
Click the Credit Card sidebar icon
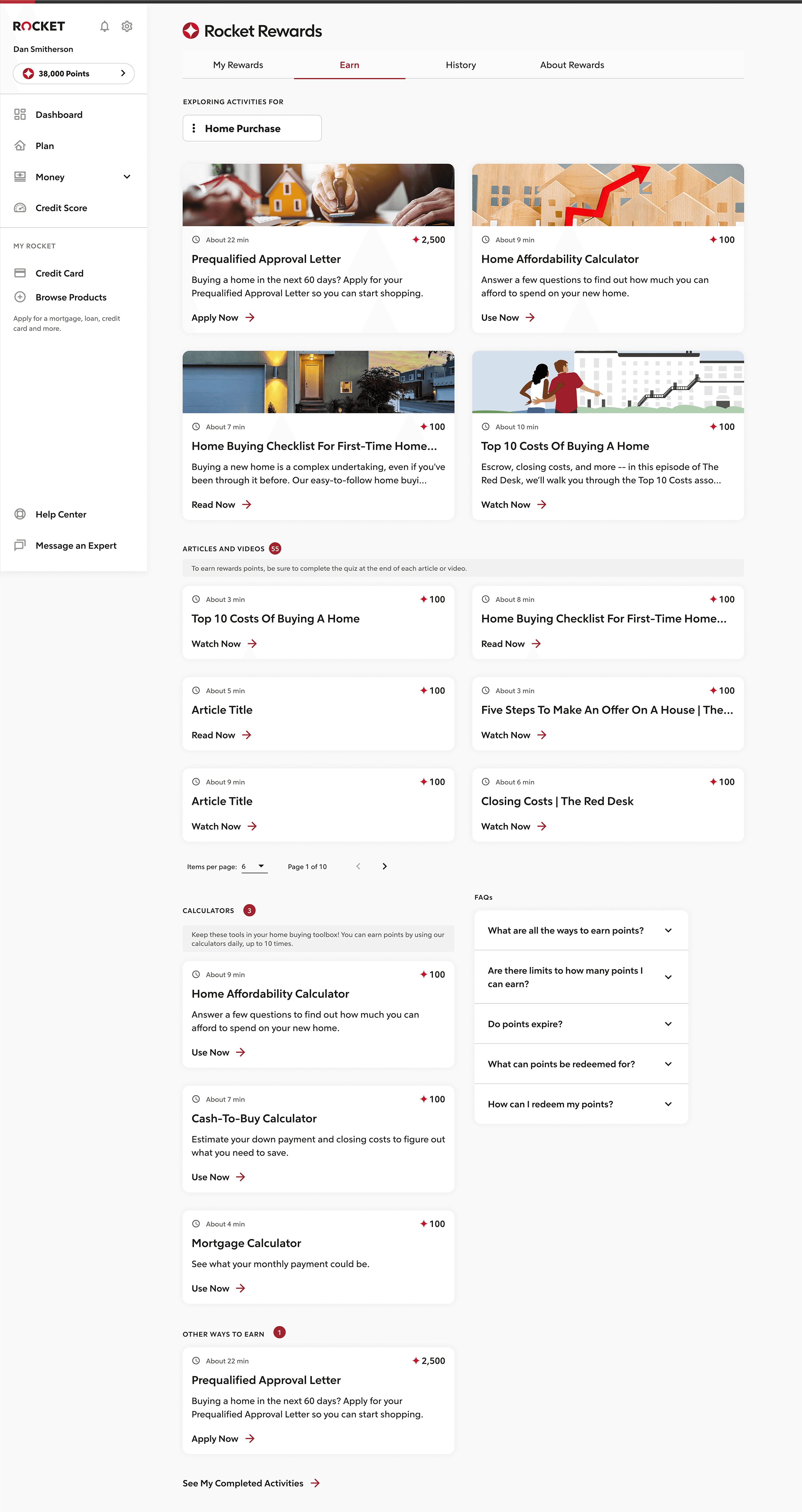(20, 273)
